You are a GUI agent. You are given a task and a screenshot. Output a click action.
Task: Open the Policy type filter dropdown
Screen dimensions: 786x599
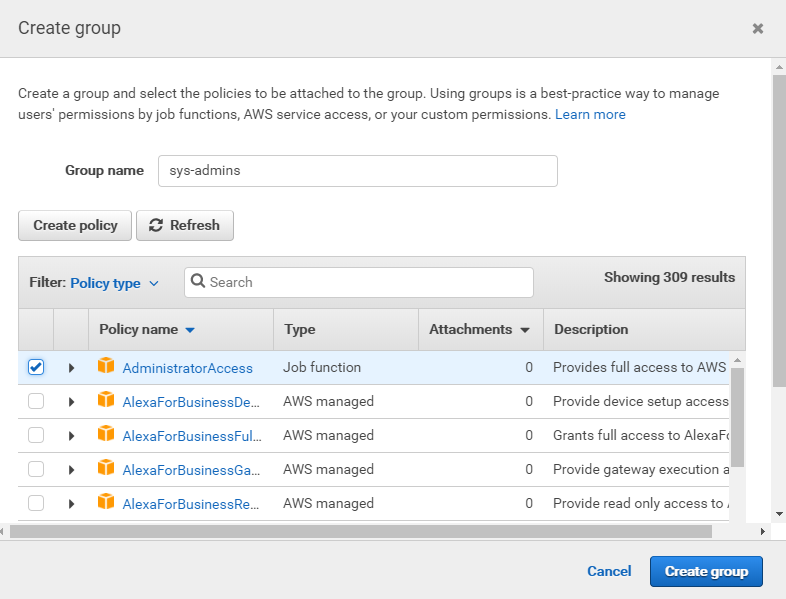[114, 283]
